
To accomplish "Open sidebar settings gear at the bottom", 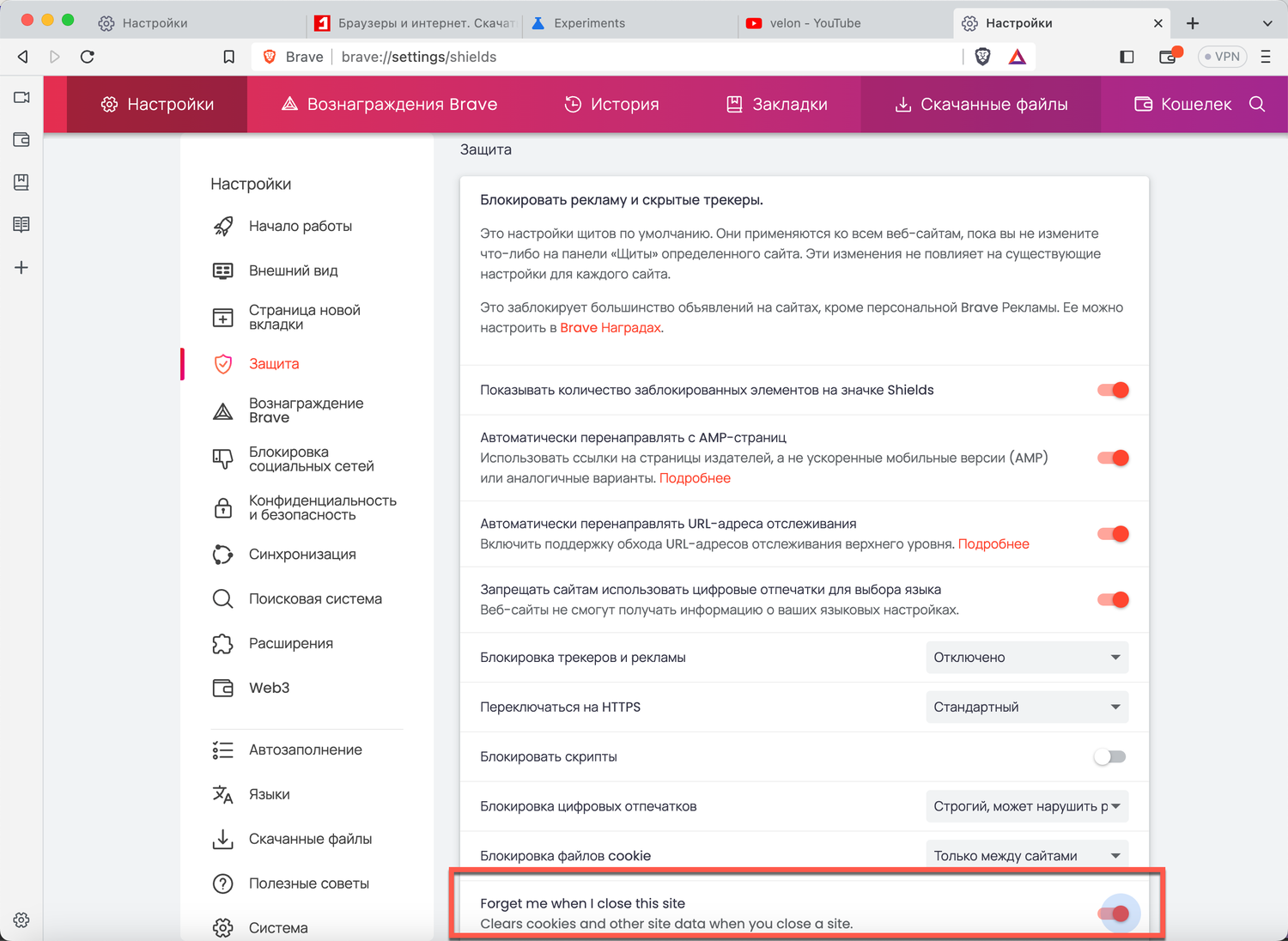I will click(21, 920).
